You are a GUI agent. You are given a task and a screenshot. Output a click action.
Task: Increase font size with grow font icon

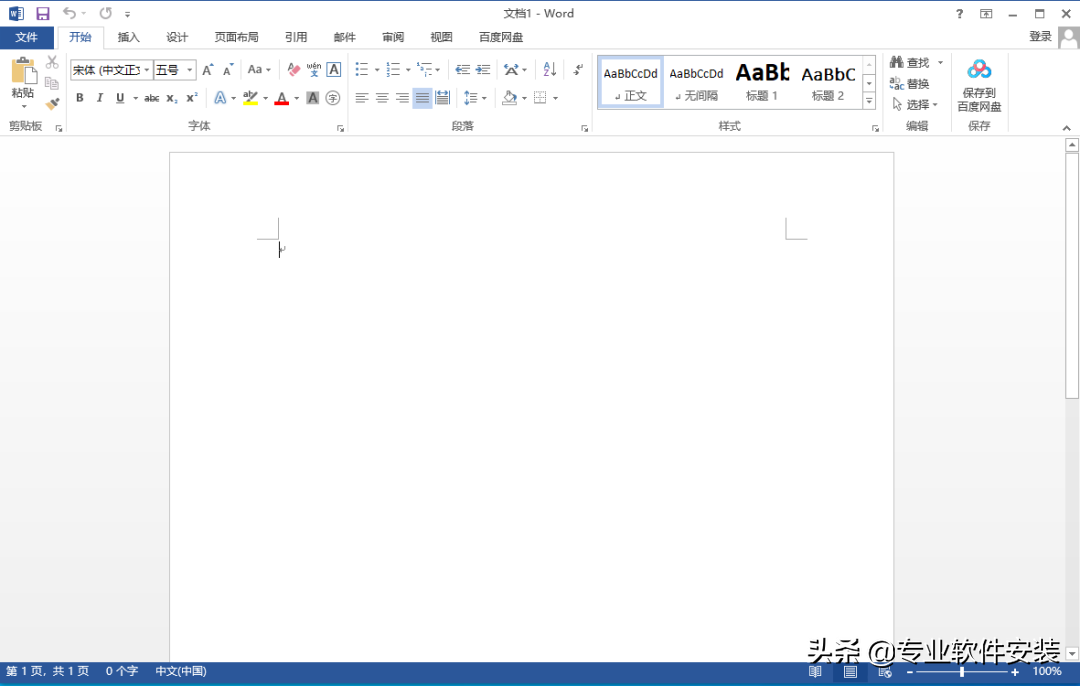[x=207, y=70]
